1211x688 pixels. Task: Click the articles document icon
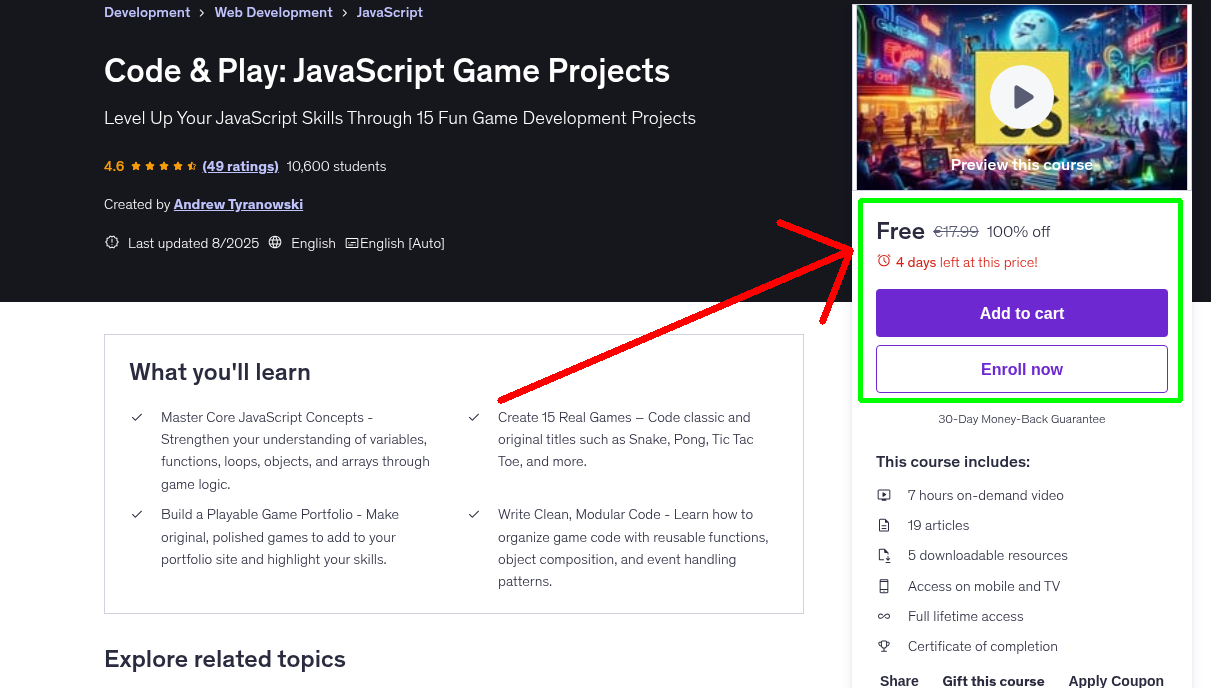click(884, 525)
